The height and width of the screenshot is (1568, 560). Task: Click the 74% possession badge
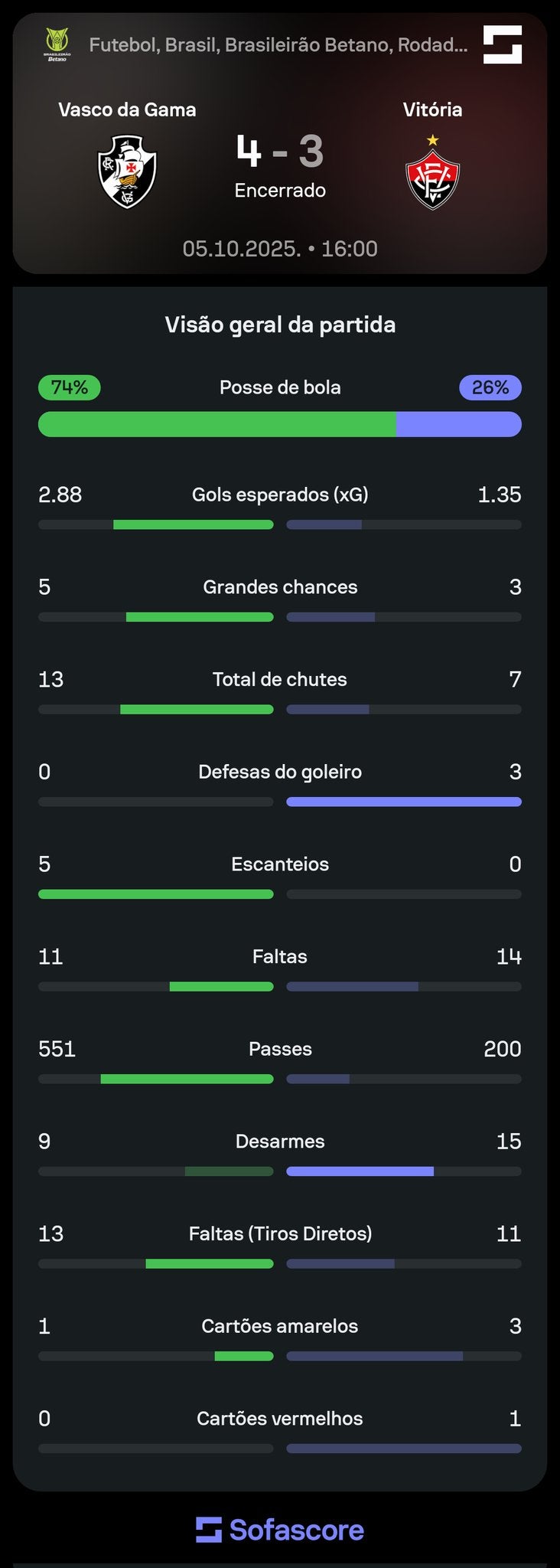coord(70,387)
